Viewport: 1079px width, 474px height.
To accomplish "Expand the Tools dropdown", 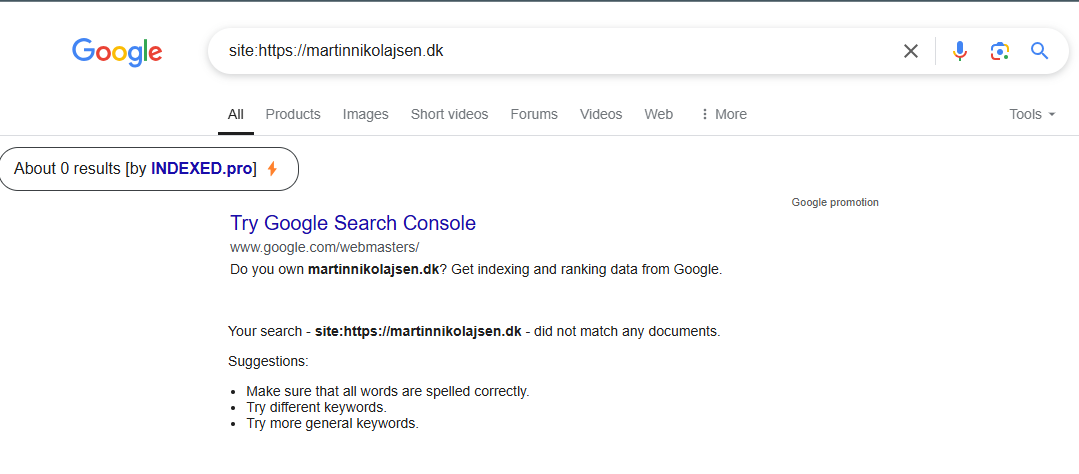I will click(1032, 114).
